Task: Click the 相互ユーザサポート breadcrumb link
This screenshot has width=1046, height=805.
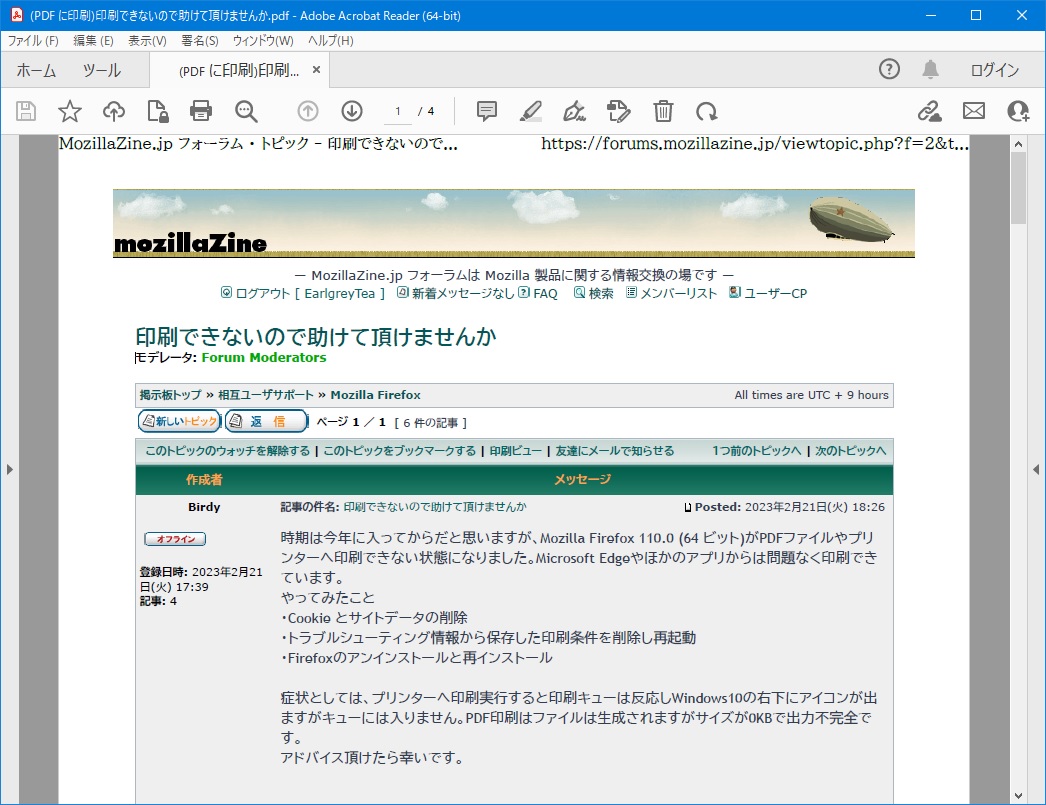Action: pos(266,395)
